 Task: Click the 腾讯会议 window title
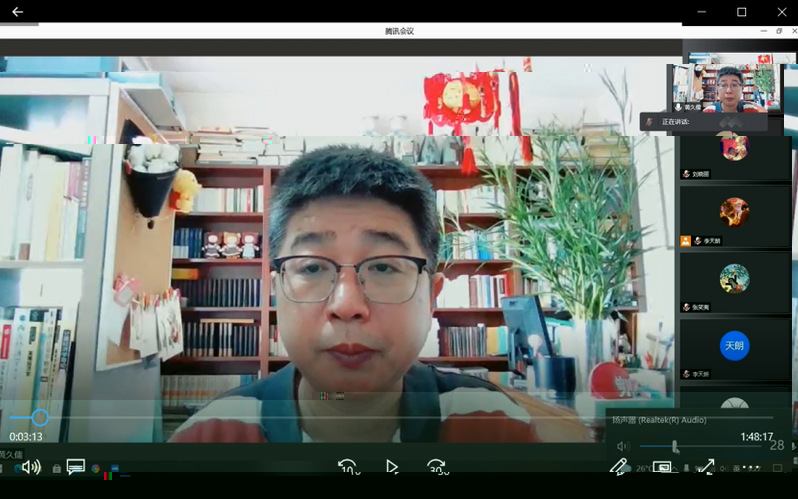(x=399, y=31)
